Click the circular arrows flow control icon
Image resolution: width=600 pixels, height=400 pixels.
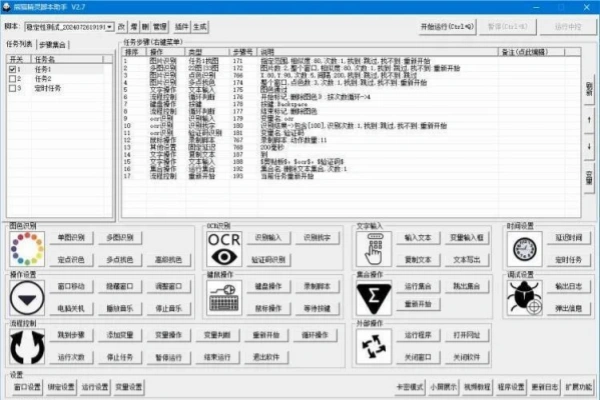(x=27, y=346)
